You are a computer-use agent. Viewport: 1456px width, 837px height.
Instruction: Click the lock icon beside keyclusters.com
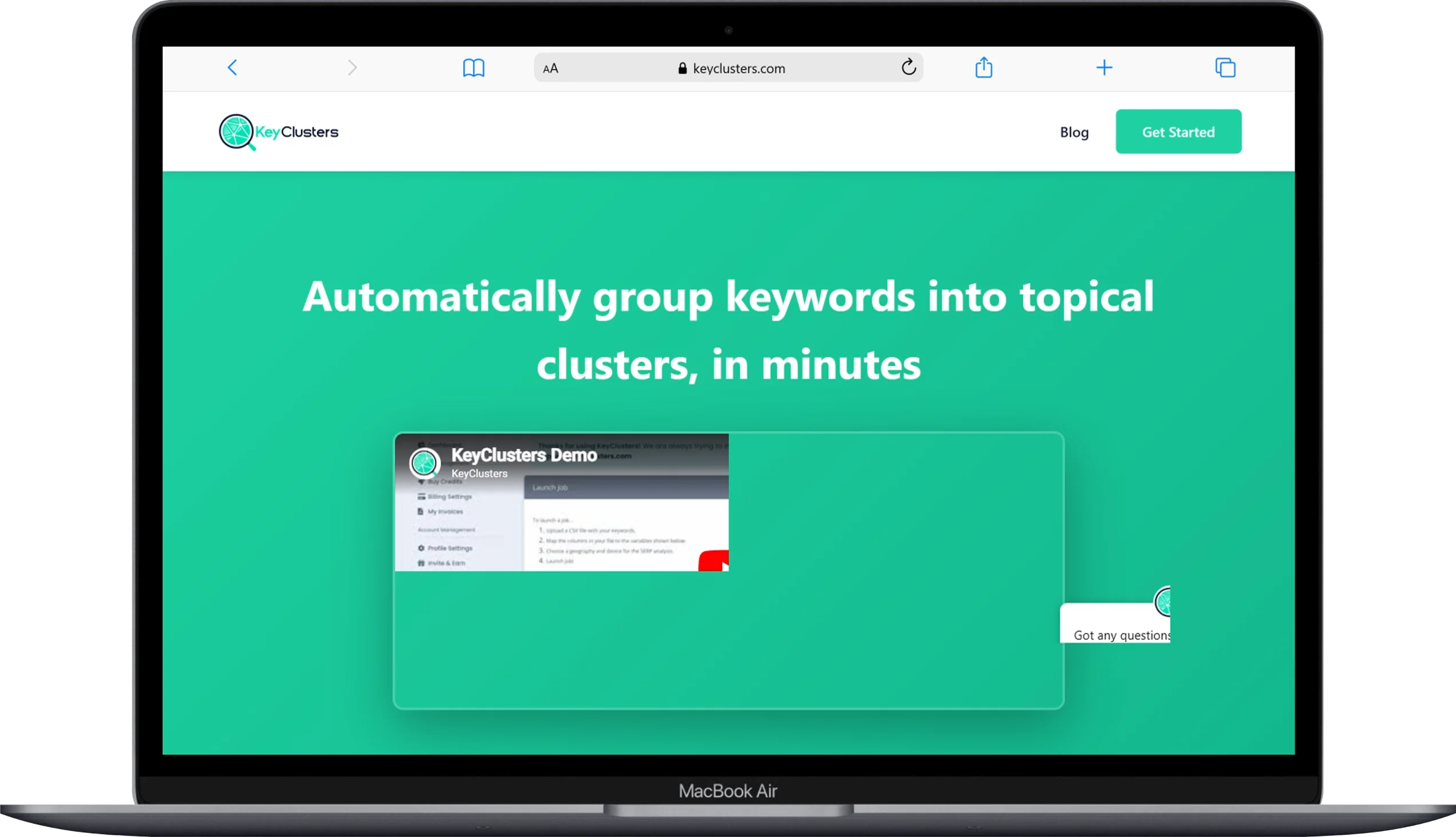(682, 68)
